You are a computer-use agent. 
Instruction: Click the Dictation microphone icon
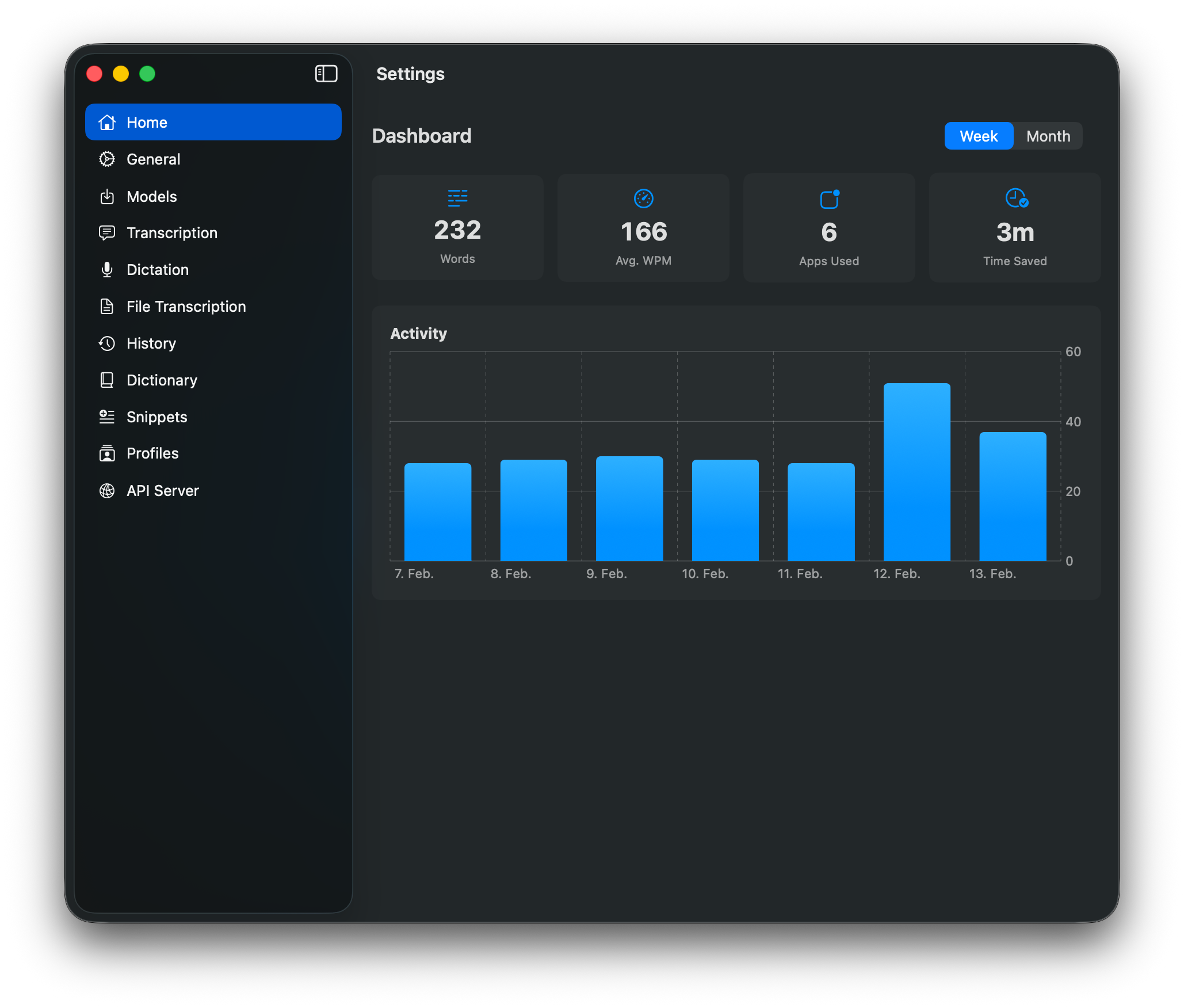(107, 270)
